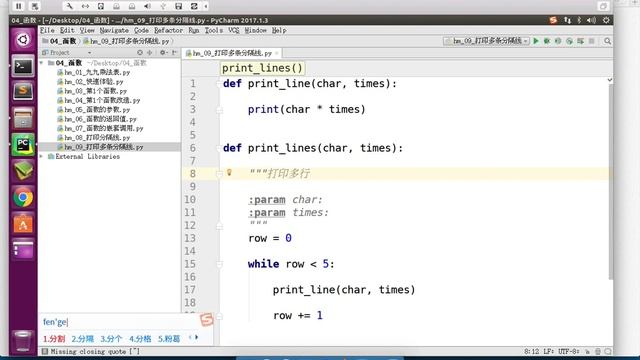The width and height of the screenshot is (640, 360).
Task: Open Sublime Text from the dock
Action: 23,91
